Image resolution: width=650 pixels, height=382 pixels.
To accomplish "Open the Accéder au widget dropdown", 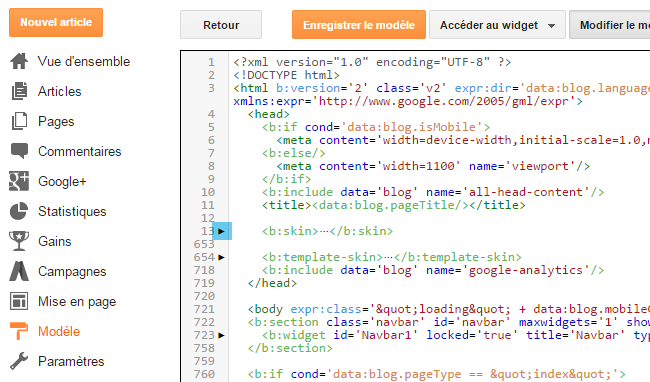I will (x=497, y=25).
